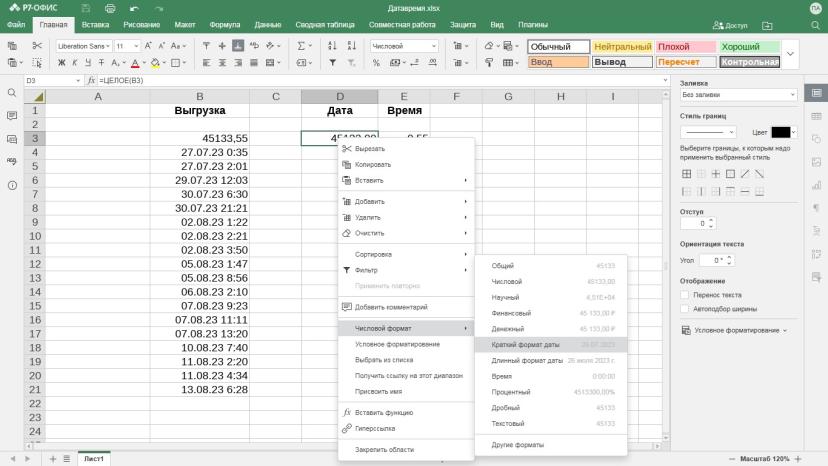The image size is (828, 466).
Task: Toggle italic К formatting
Action: 74,63
